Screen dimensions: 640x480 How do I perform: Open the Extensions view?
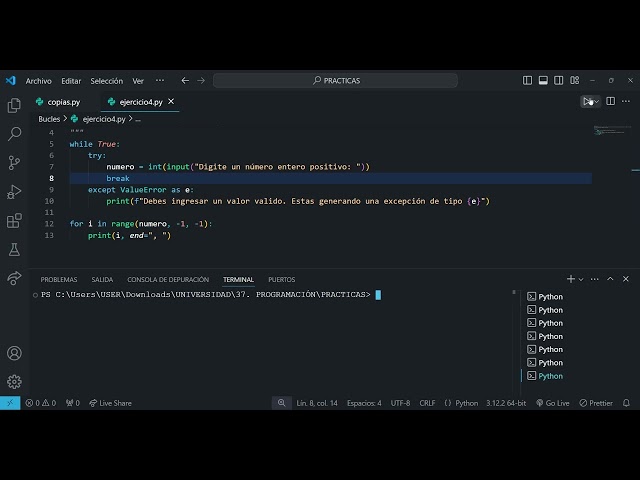pos(14,221)
